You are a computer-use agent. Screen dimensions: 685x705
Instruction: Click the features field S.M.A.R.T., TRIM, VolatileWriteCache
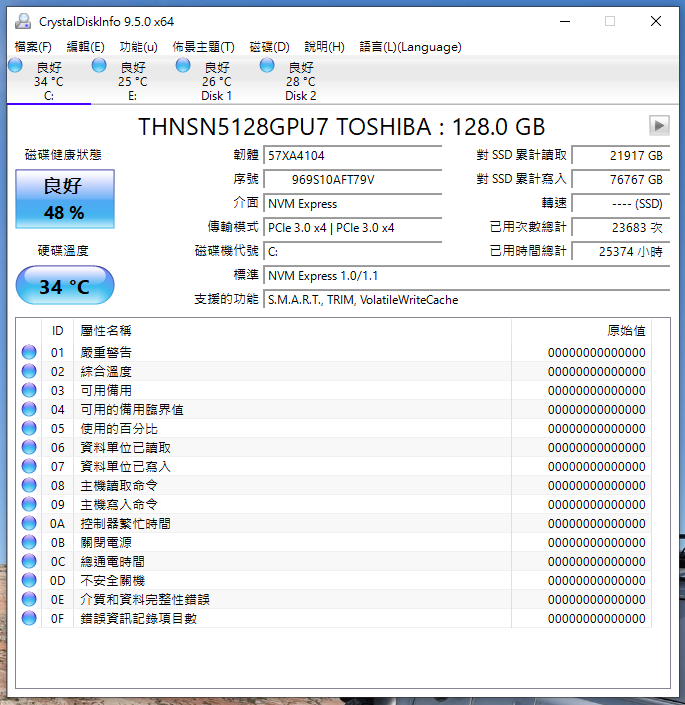coord(467,300)
